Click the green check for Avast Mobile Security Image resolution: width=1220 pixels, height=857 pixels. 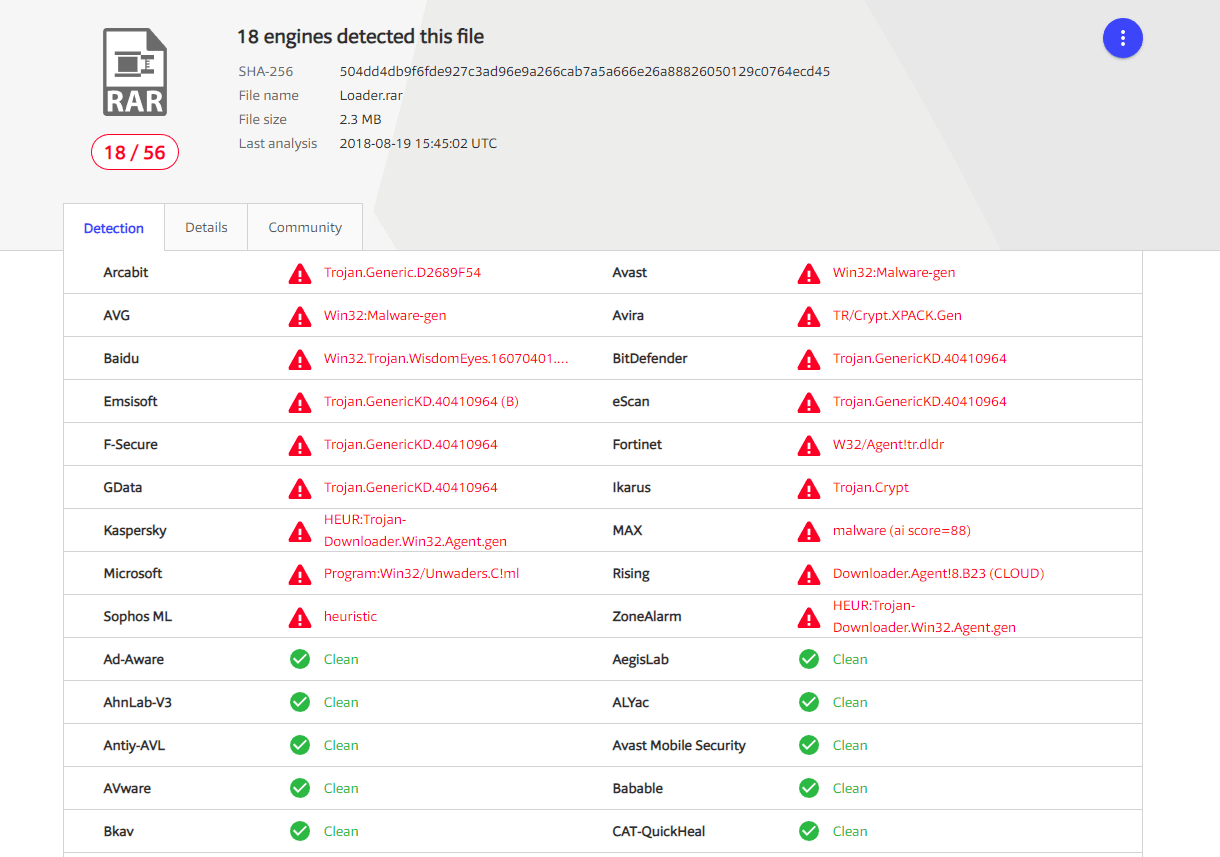click(809, 745)
